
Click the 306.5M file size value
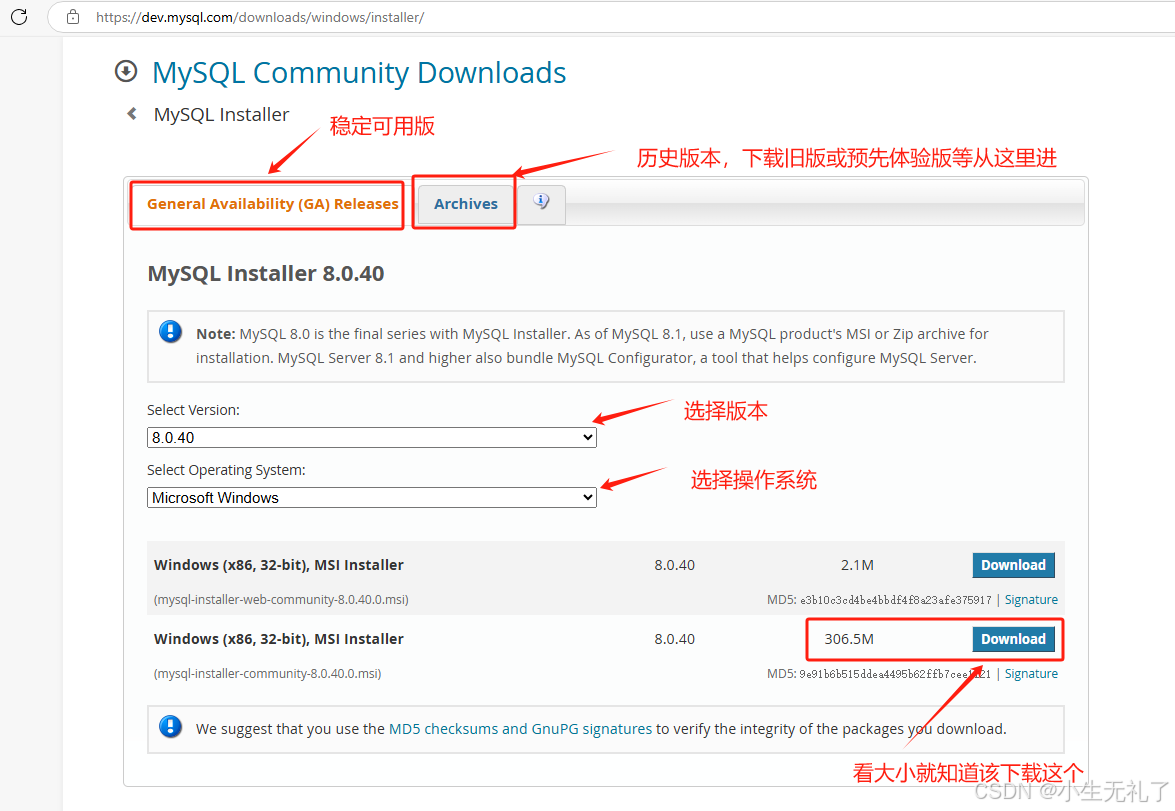click(849, 639)
